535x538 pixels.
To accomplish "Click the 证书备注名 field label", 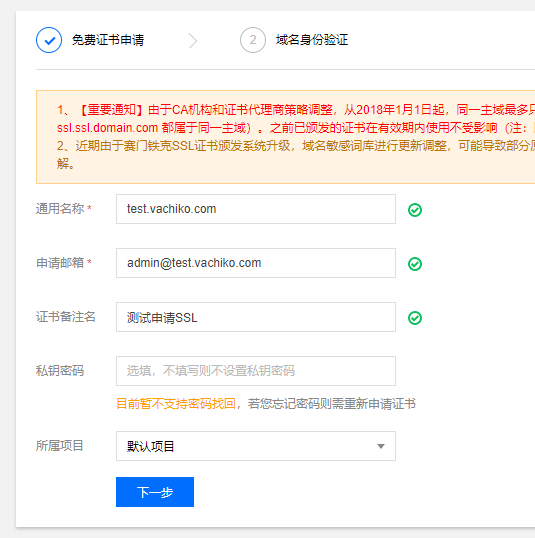I will point(66,317).
